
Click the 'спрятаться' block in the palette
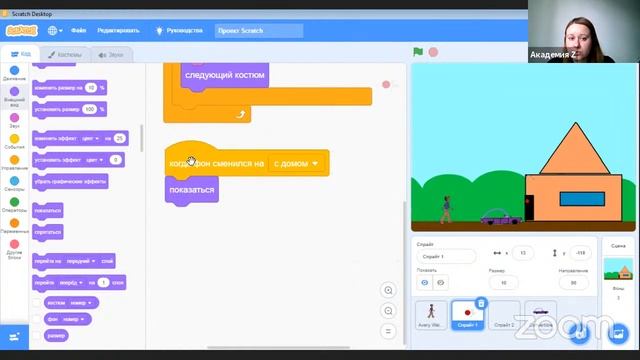click(48, 232)
